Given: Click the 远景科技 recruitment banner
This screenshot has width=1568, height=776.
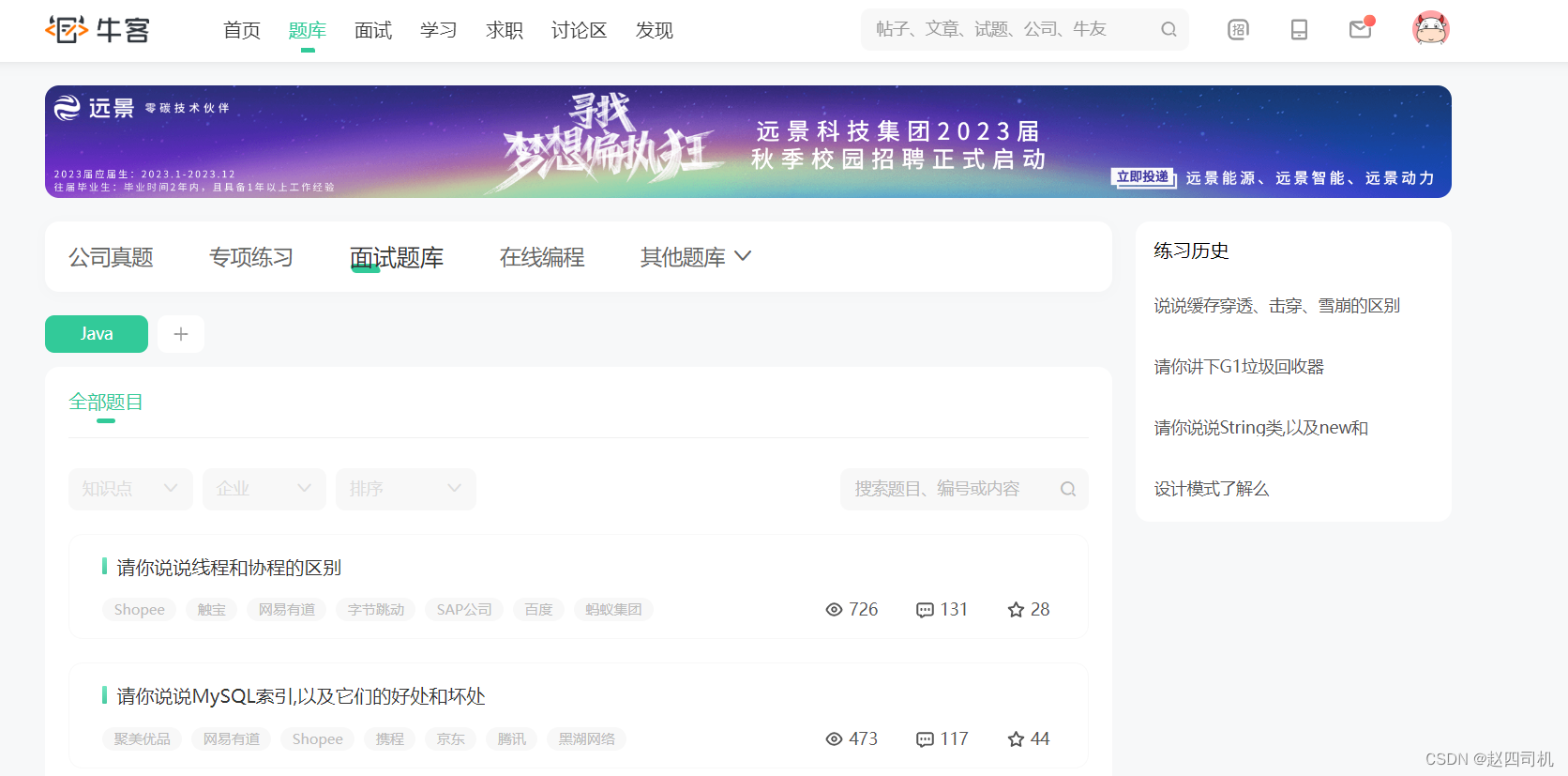Looking at the screenshot, I should (x=748, y=142).
